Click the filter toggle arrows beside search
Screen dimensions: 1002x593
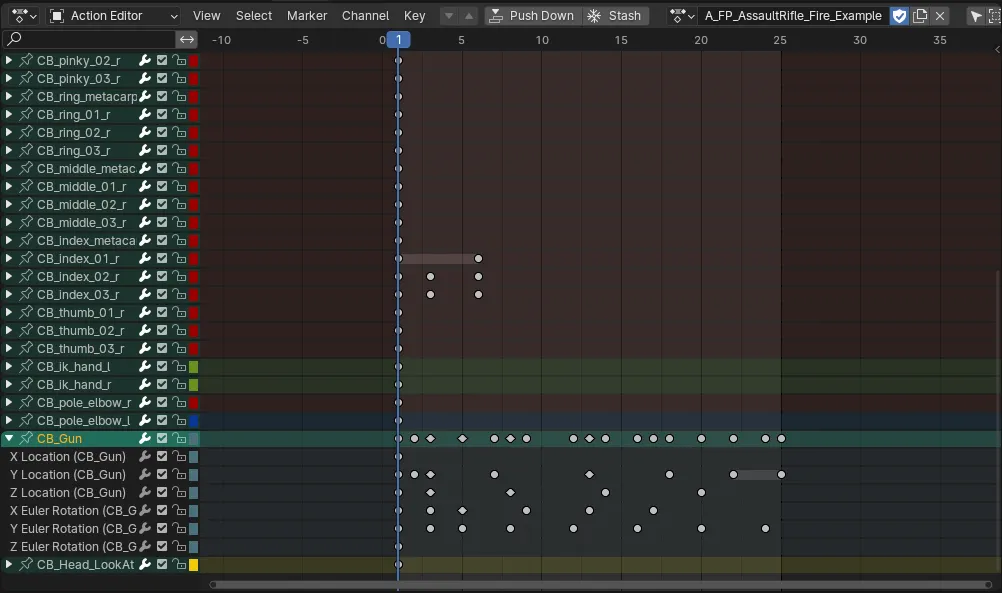(187, 40)
